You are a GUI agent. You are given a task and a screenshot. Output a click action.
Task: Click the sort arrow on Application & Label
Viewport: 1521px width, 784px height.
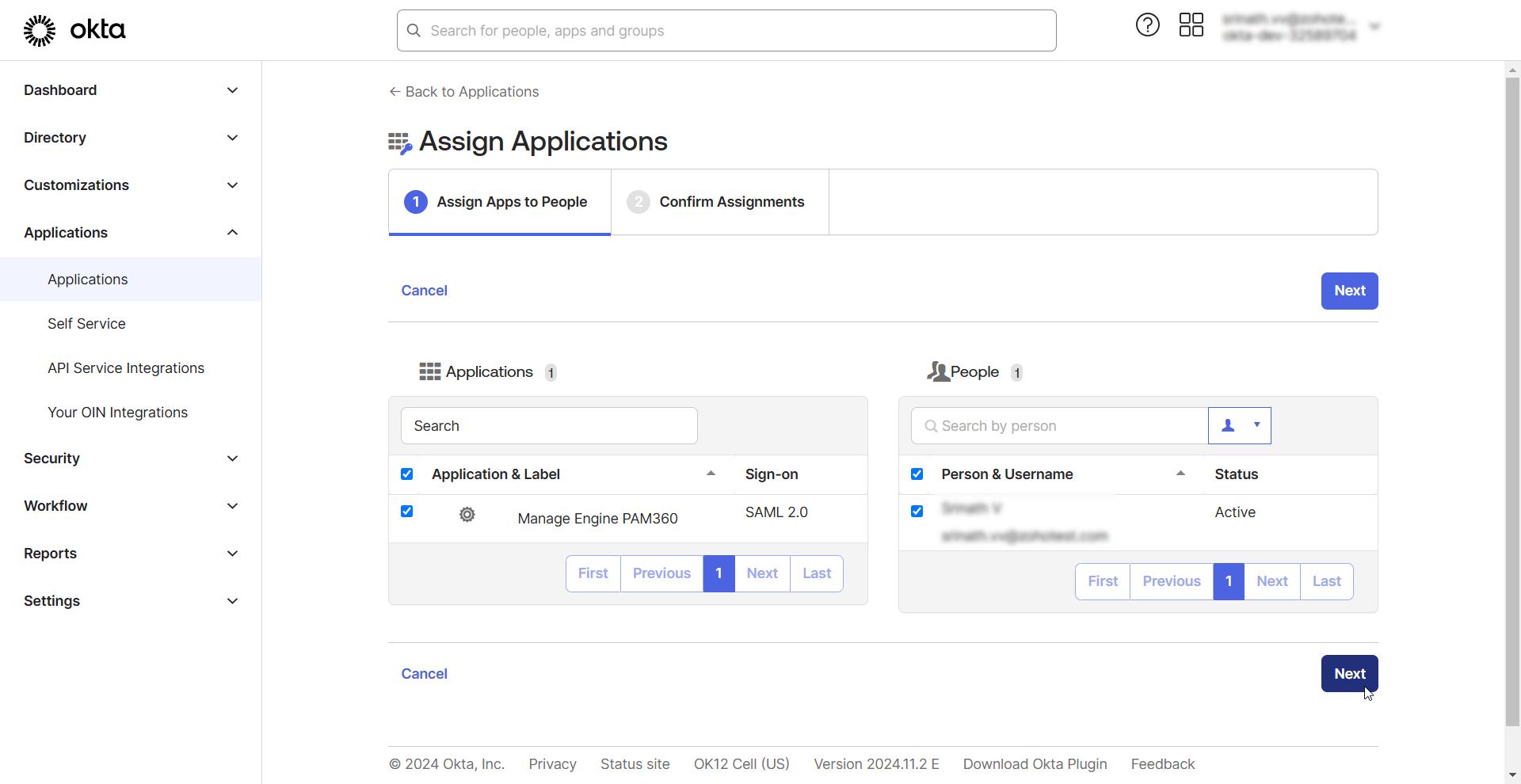[x=710, y=473]
